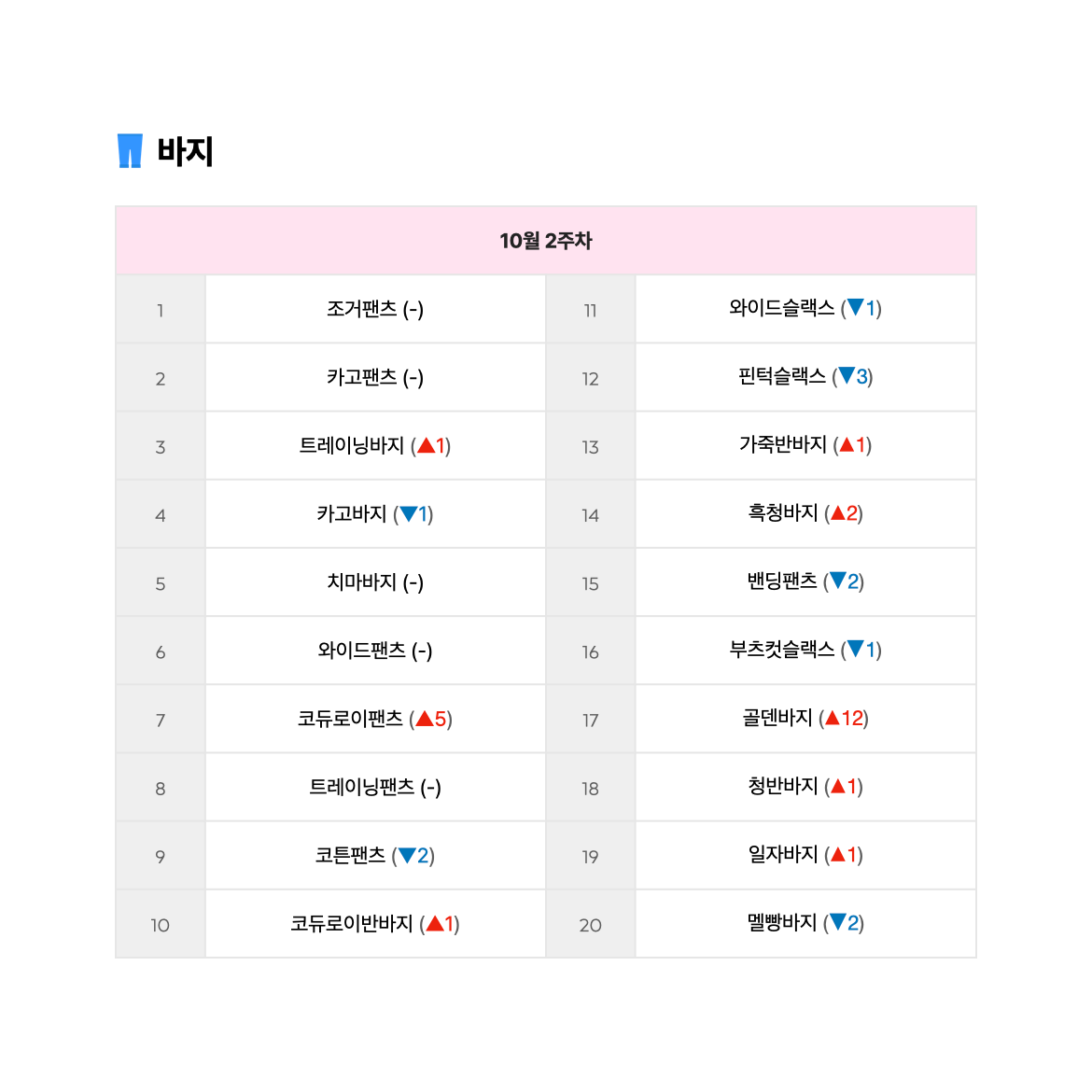Image resolution: width=1092 pixels, height=1092 pixels.
Task: Open the 조거팬츠 ranking entry
Action: pyautogui.click(x=375, y=309)
